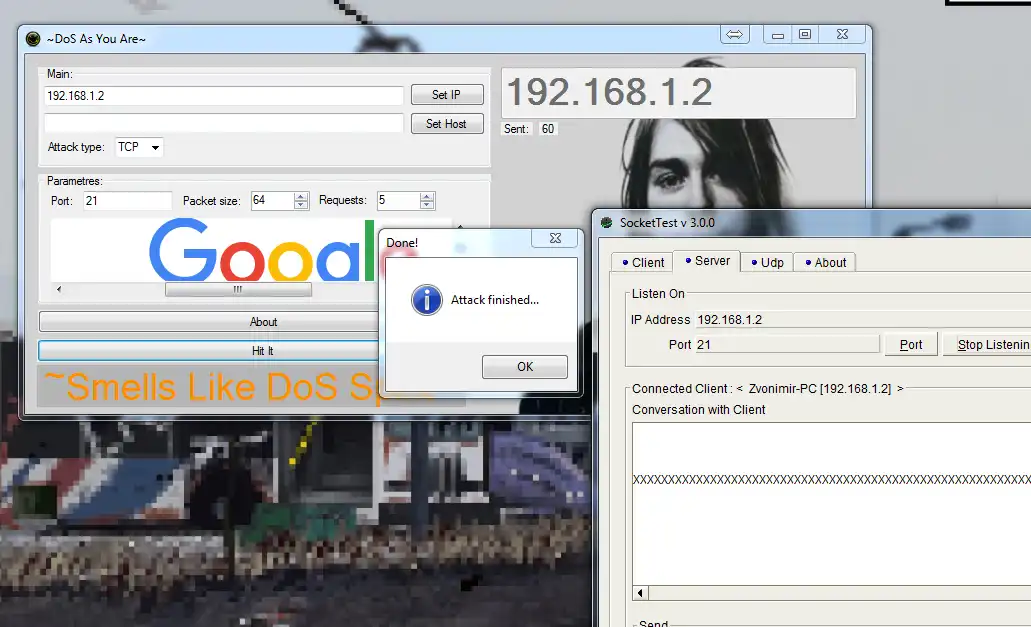
Task: Click the SocketTest Port field showing 21
Action: click(787, 344)
